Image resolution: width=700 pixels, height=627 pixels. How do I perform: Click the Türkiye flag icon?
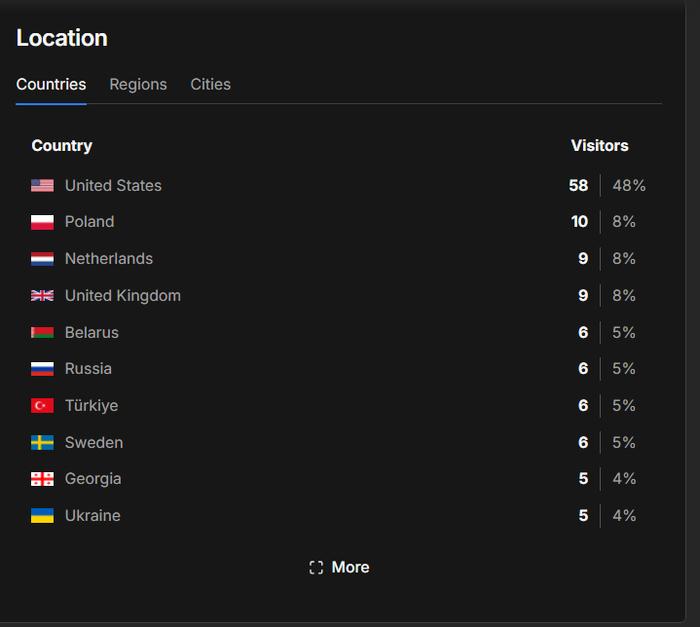tap(42, 405)
